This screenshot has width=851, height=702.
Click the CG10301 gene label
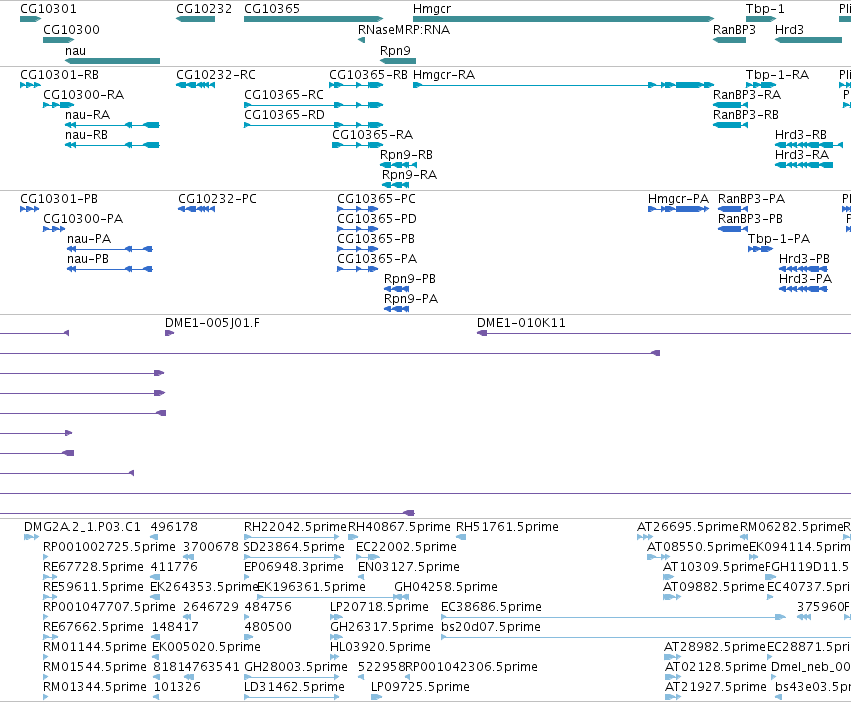[48, 9]
